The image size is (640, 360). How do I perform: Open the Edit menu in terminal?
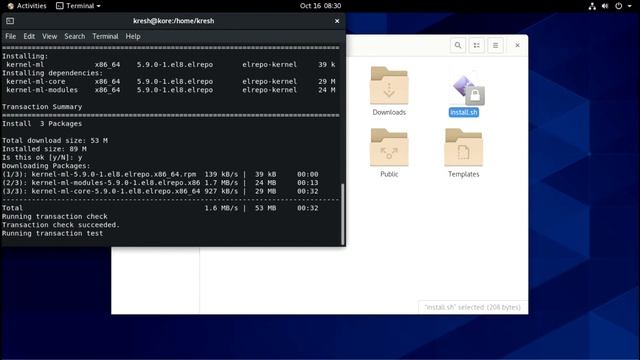29,36
